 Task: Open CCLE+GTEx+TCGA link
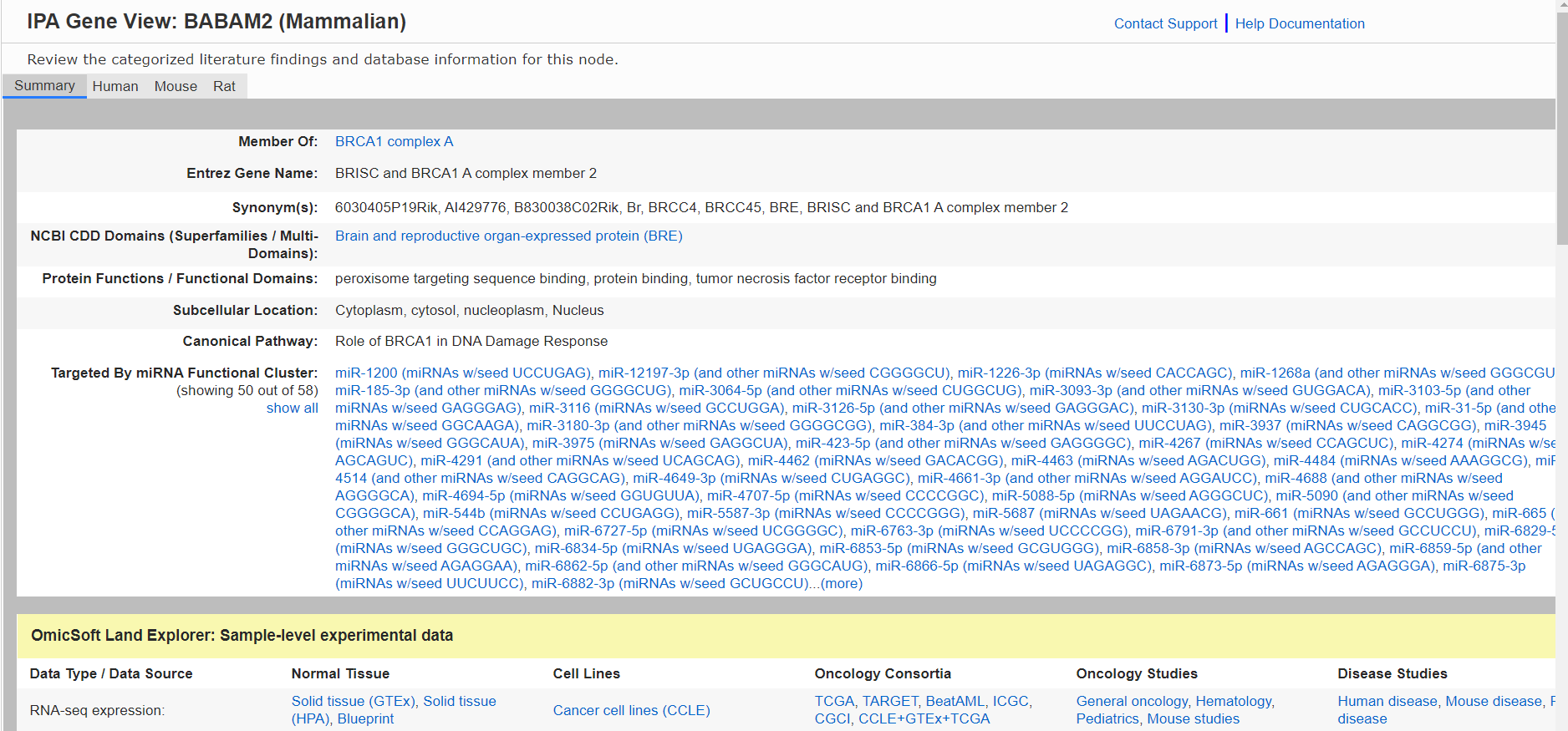[x=924, y=718]
